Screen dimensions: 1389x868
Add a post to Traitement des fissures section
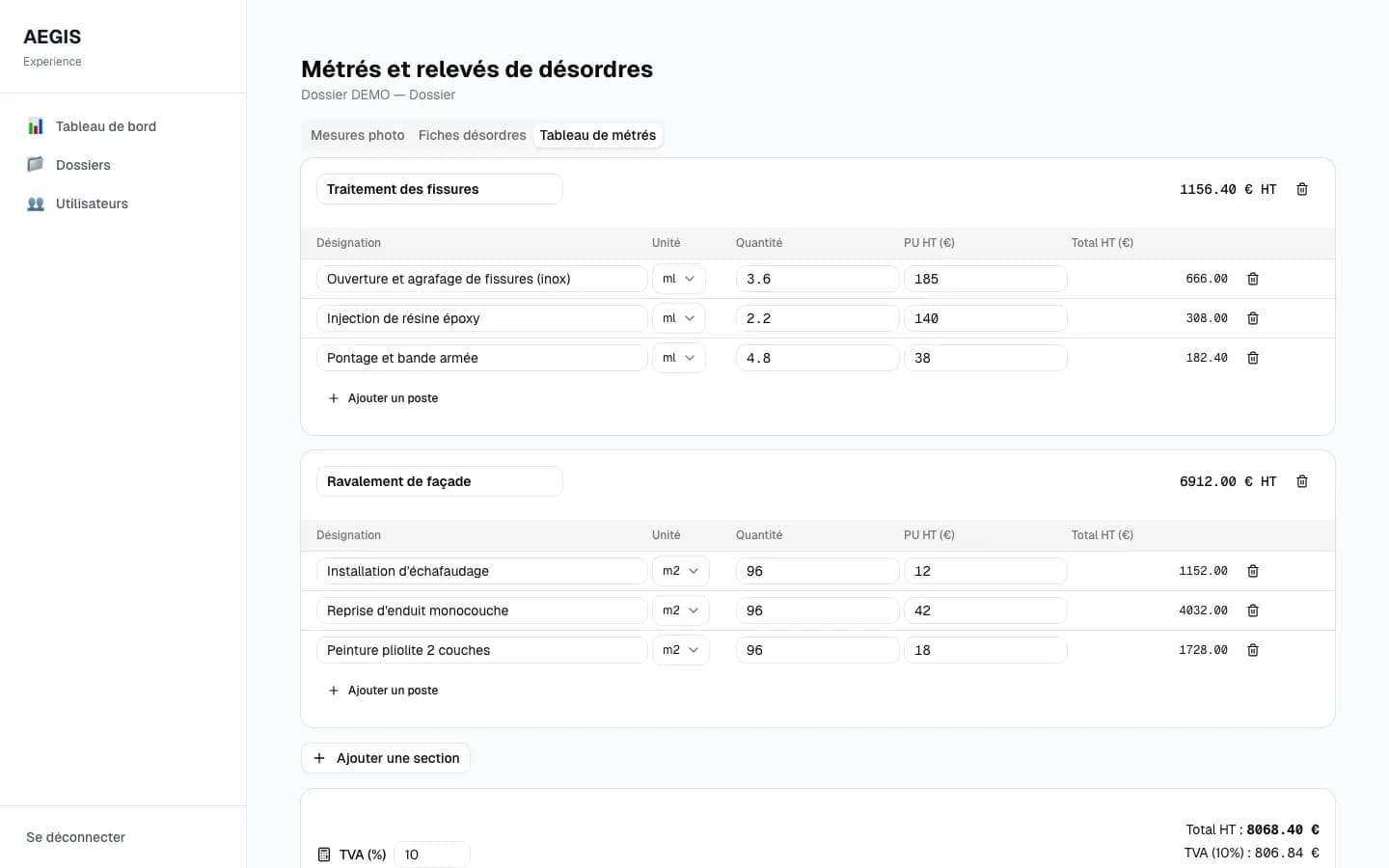click(x=383, y=398)
